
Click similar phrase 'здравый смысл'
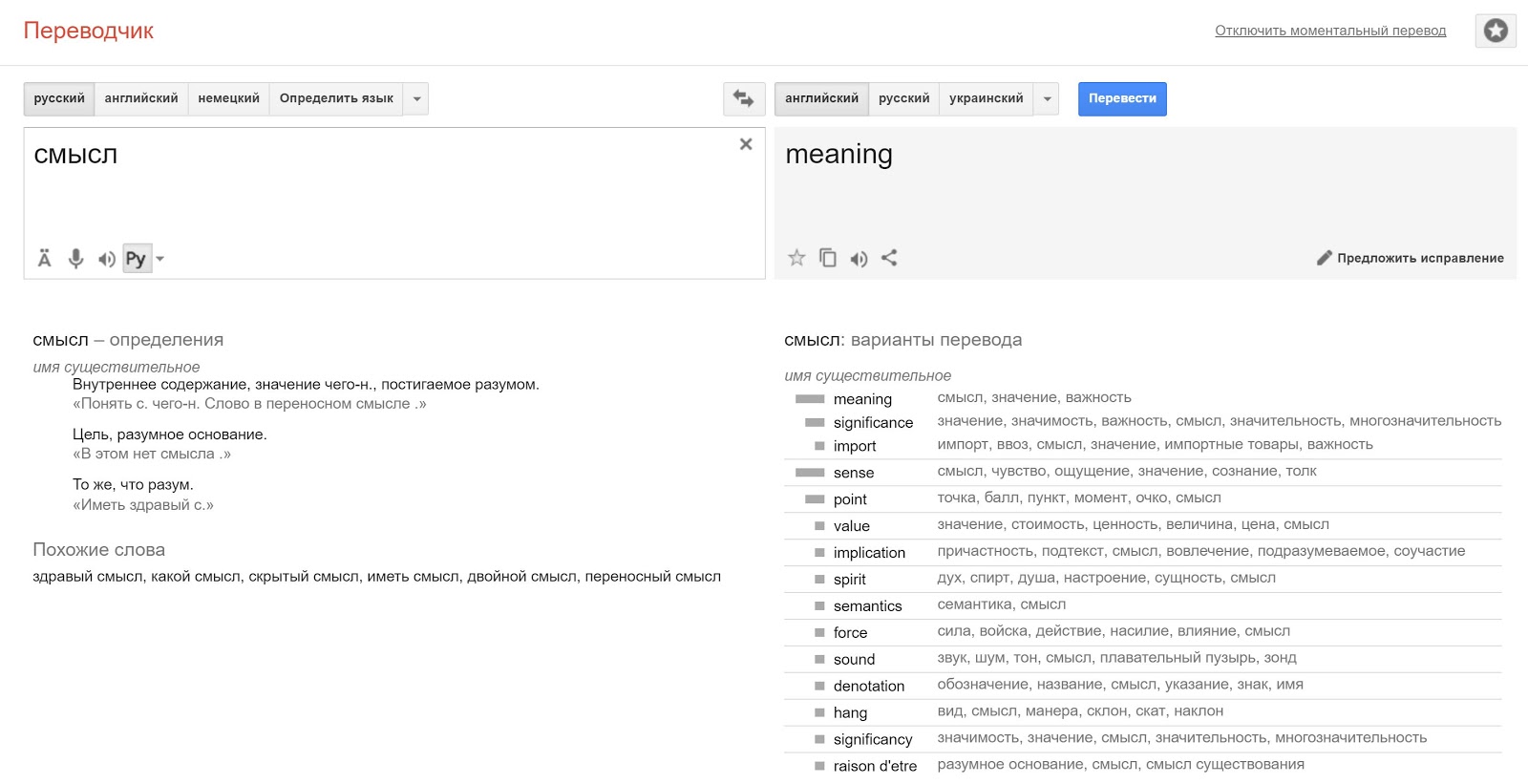tap(88, 577)
